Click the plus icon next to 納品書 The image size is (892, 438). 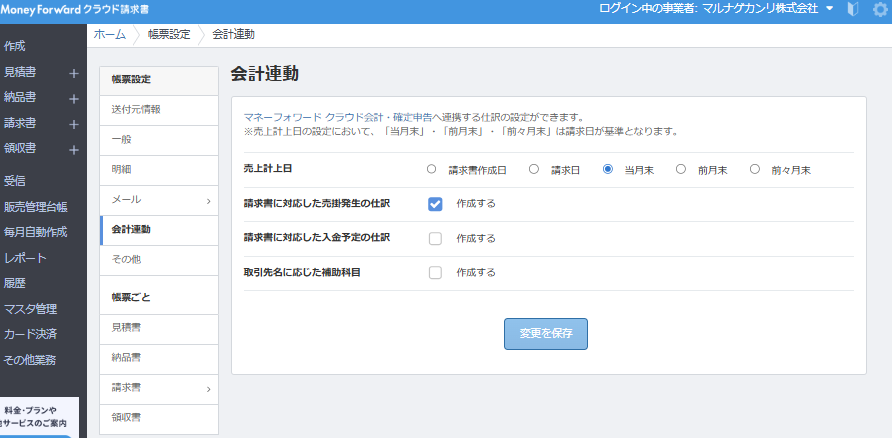coord(73,98)
